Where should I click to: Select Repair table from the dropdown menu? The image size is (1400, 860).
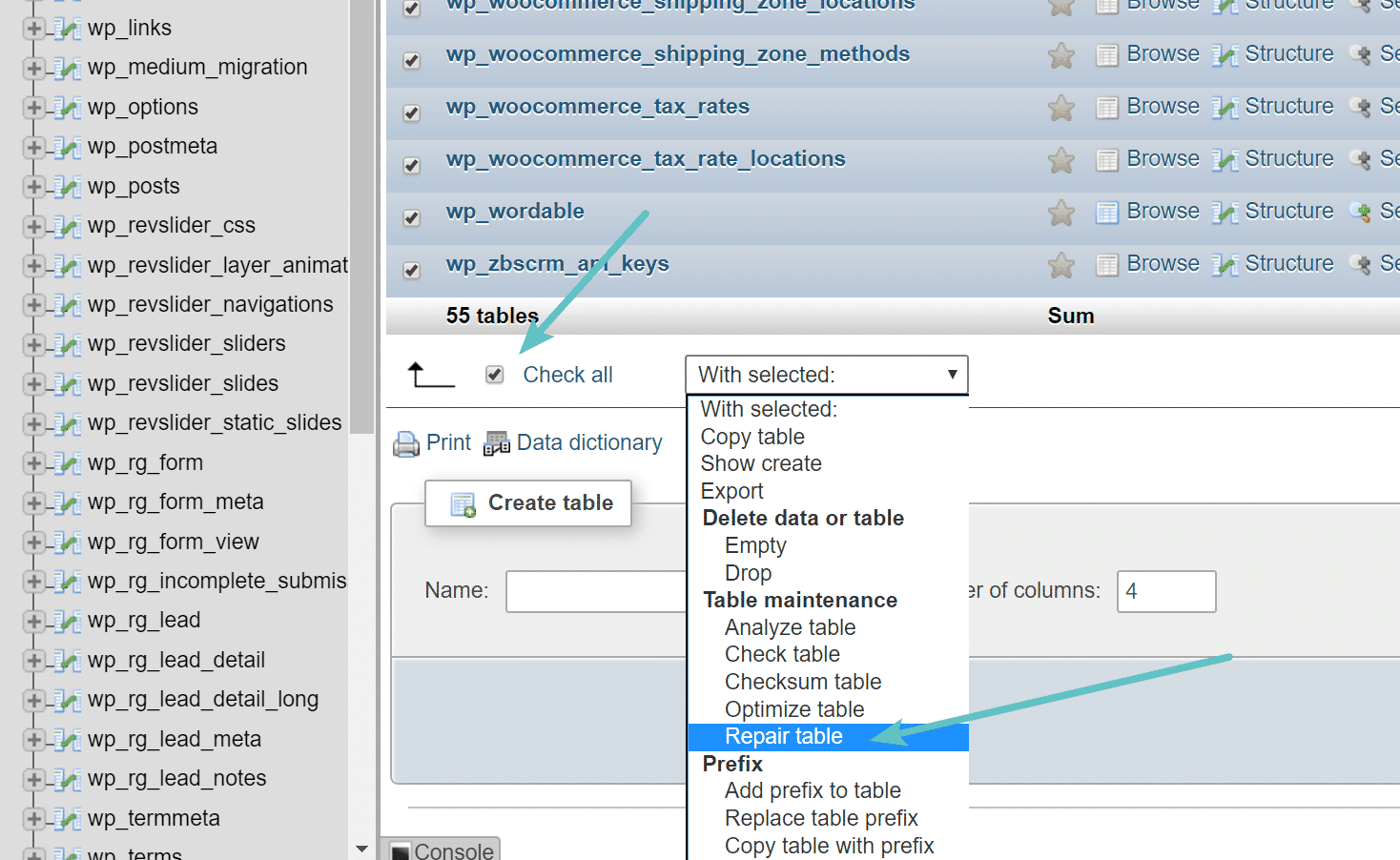tap(783, 736)
